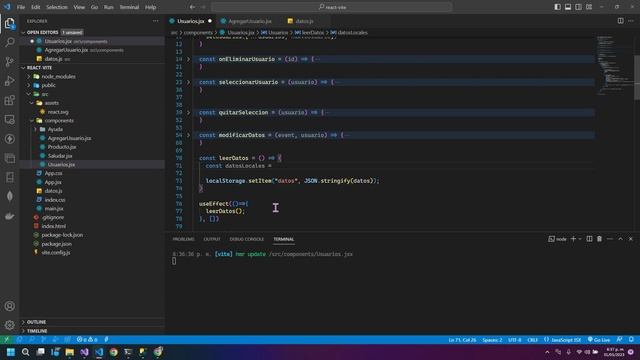This screenshot has width=640, height=360.
Task: Open the Explorer view in activity bar
Action: tap(9, 23)
